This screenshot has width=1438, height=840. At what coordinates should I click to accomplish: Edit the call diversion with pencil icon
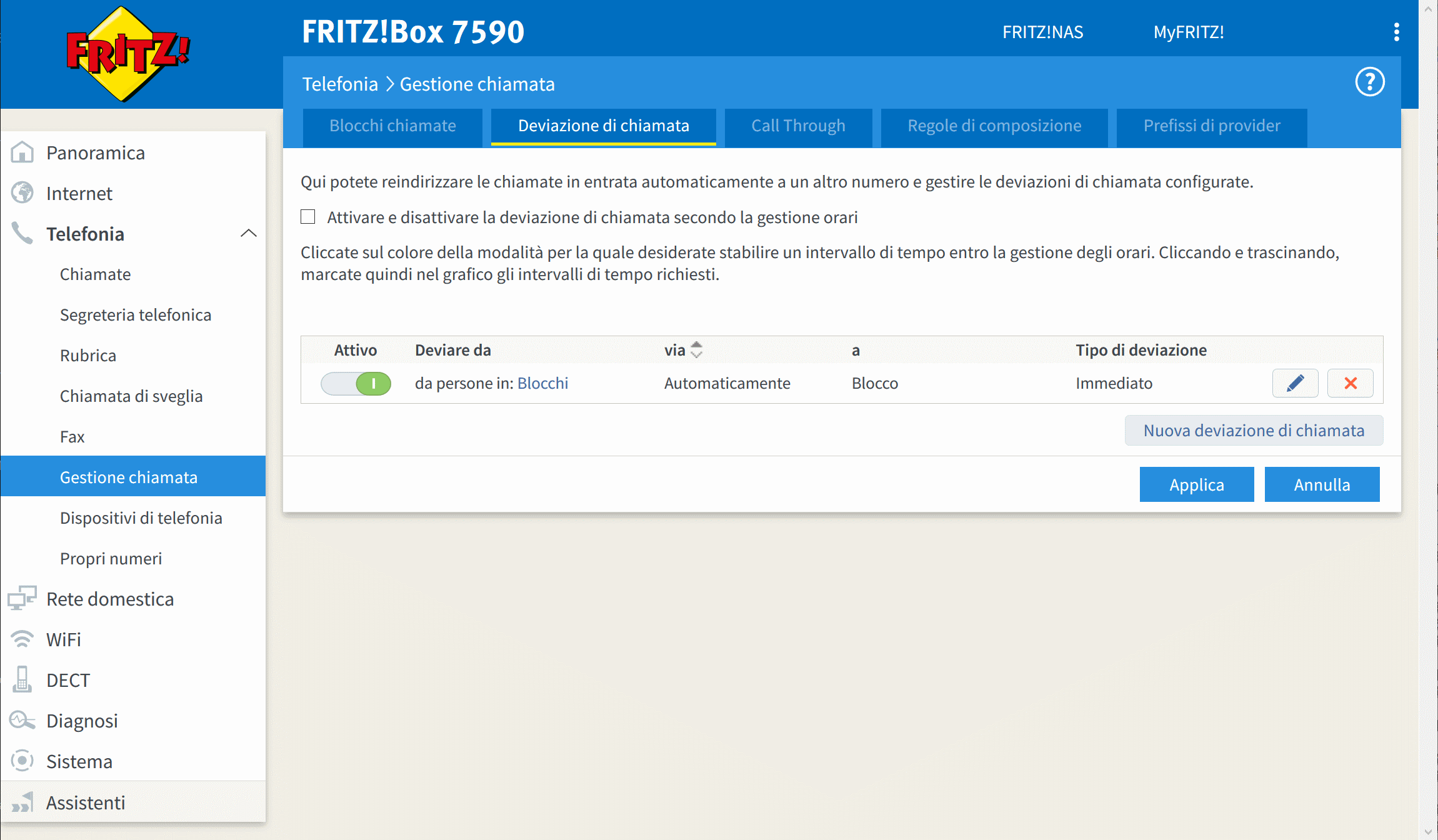[1295, 383]
